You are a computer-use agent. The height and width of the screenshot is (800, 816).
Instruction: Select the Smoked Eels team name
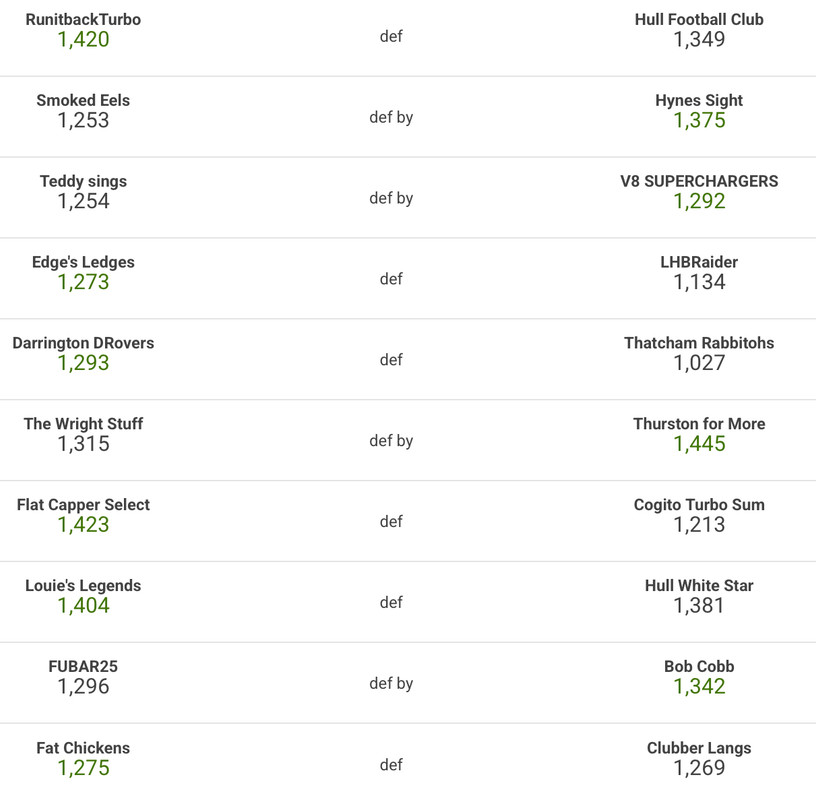pos(83,100)
